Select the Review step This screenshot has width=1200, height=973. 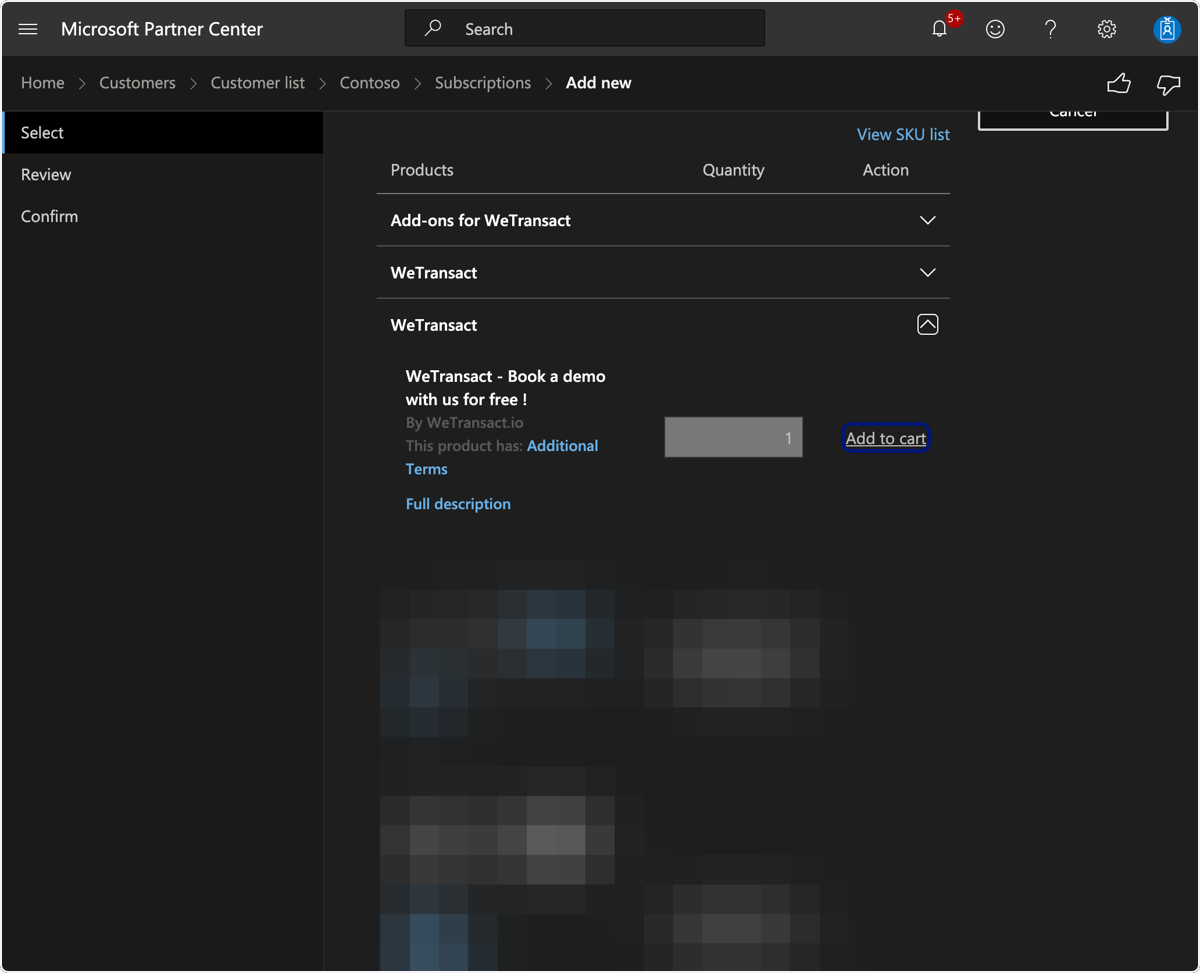[x=46, y=174]
